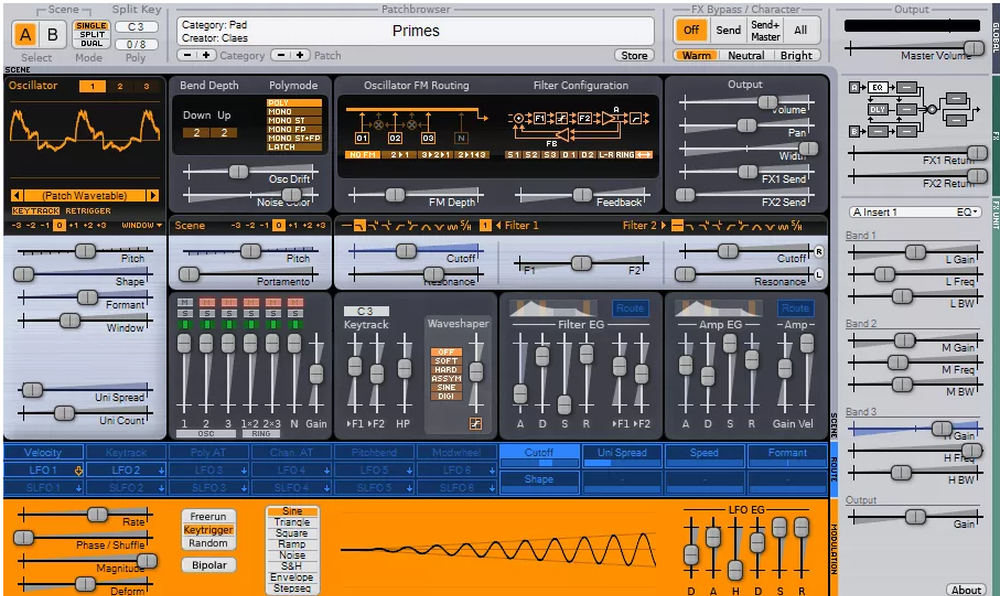Toggle the green route button for oscillator 3
The height and width of the screenshot is (596, 1000).
[229, 324]
